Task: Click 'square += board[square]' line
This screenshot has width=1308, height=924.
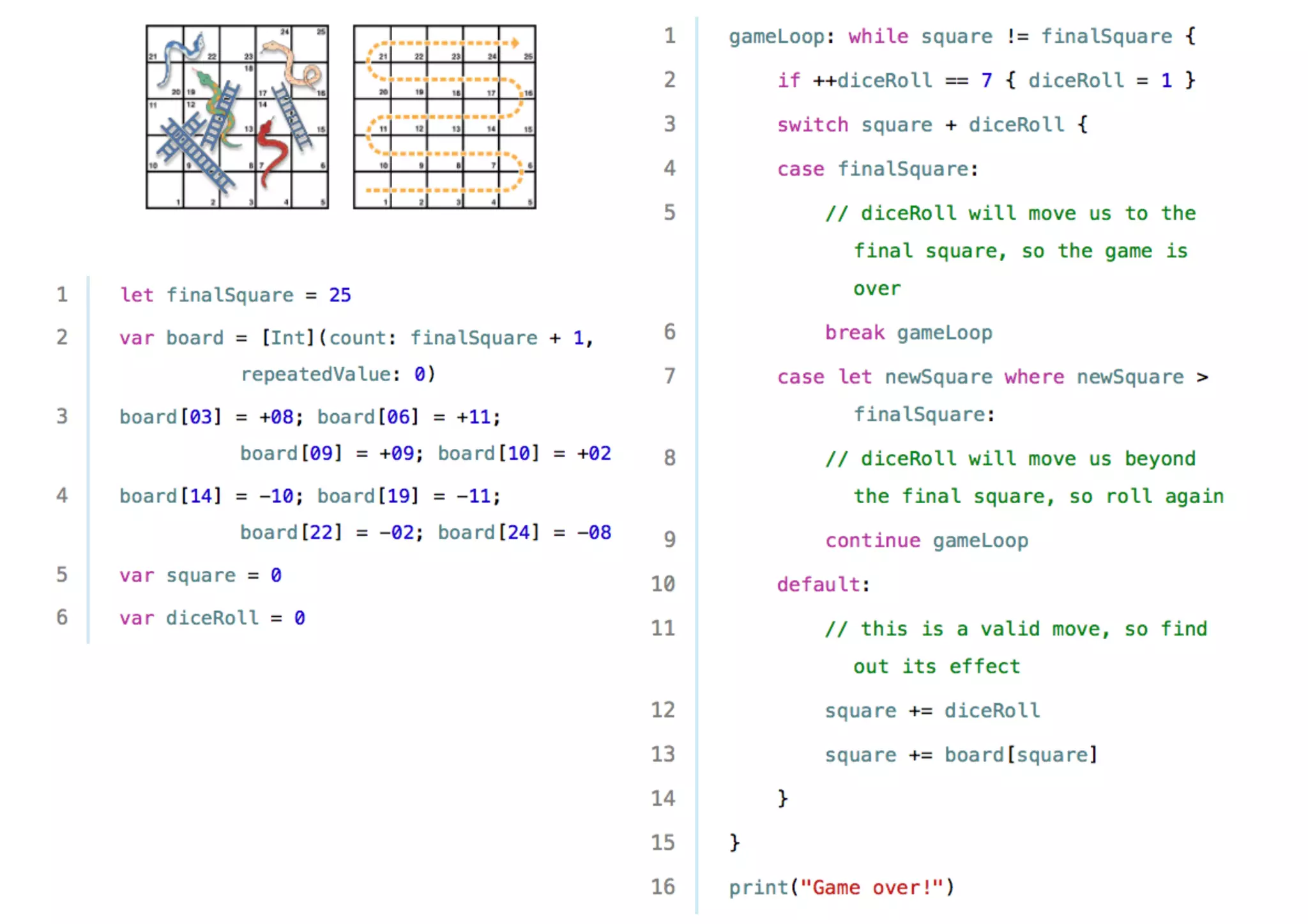Action: [961, 755]
